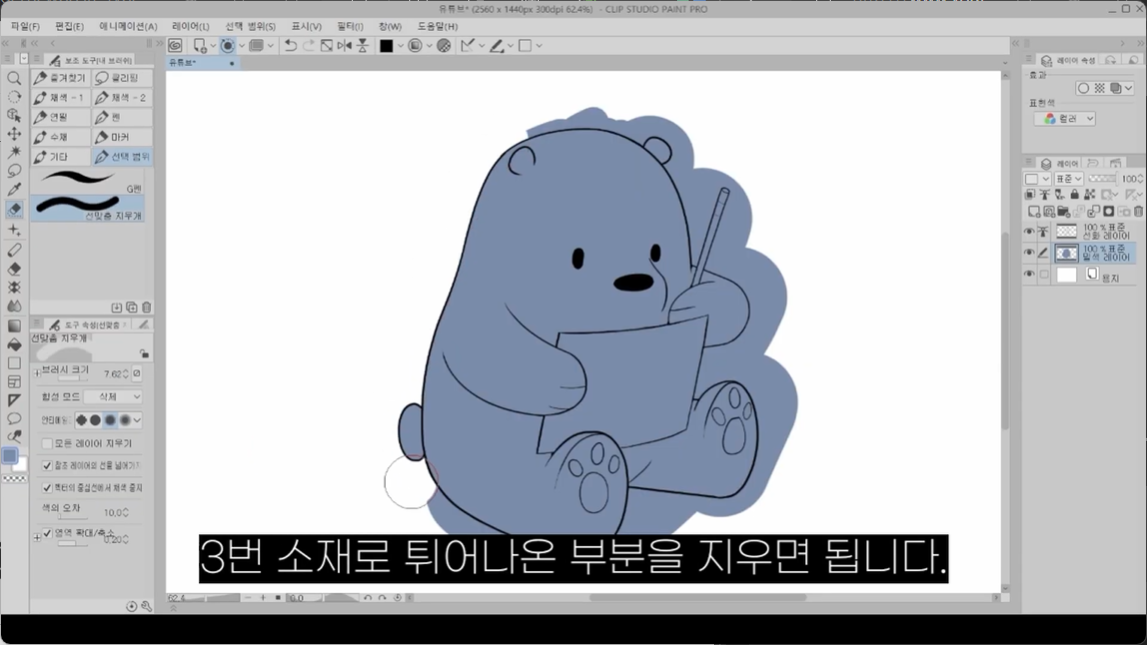Click the Redo arrow in toolbar
The width and height of the screenshot is (1147, 645).
[x=309, y=45]
